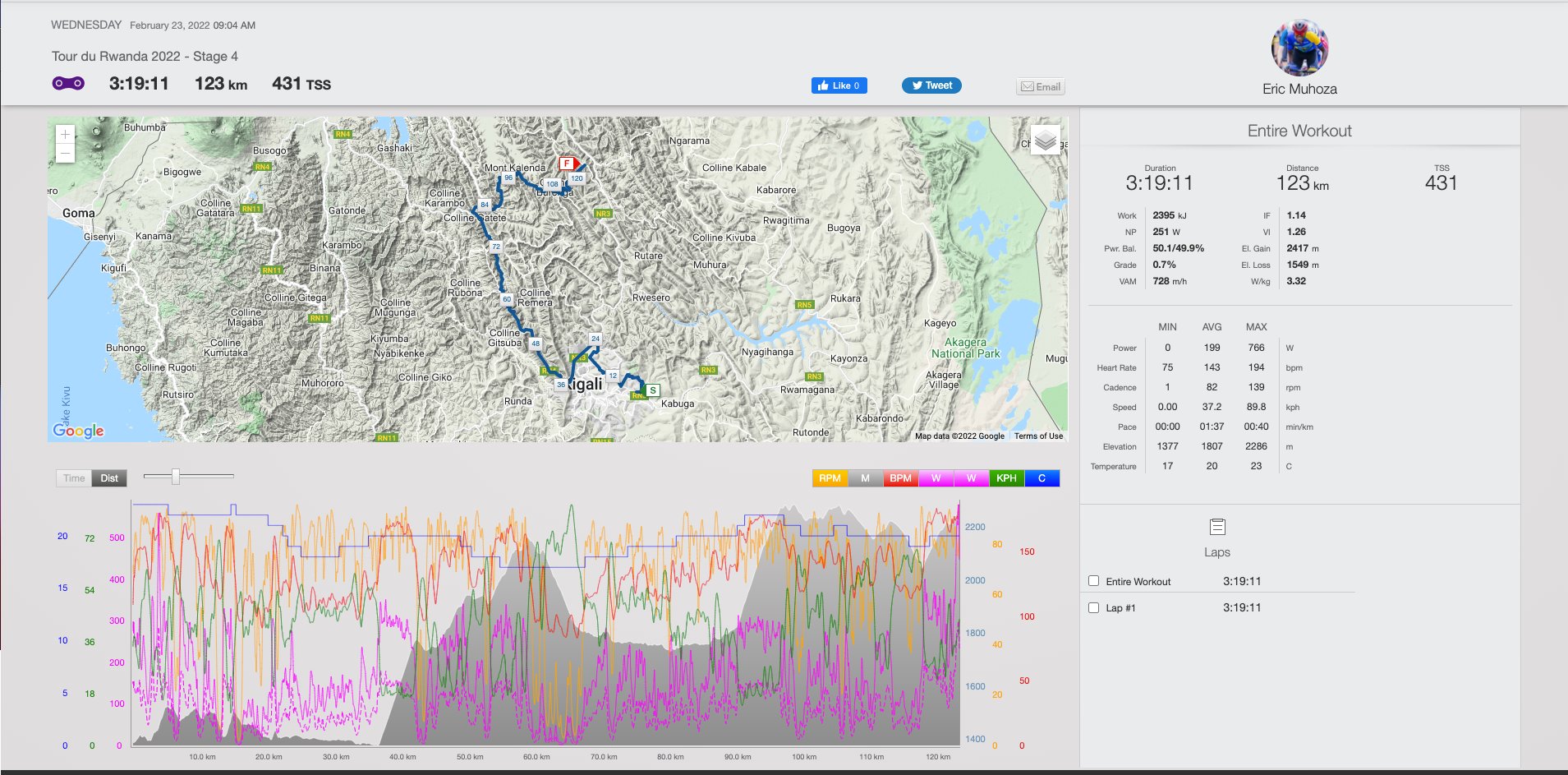Click the green S start marker on the map
The image size is (1568, 775).
point(652,390)
